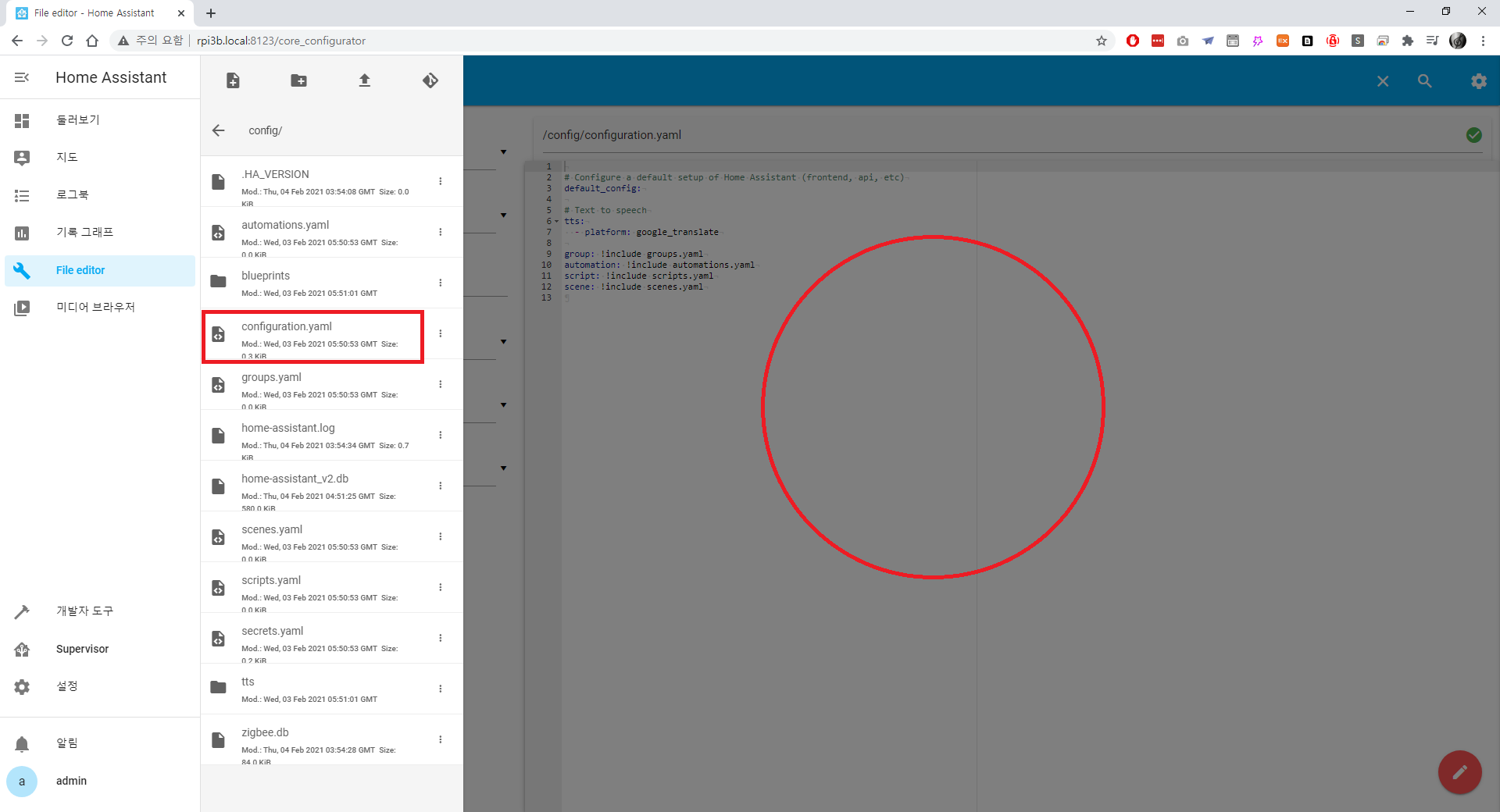Bookmark this page with star icon

pyautogui.click(x=1102, y=41)
